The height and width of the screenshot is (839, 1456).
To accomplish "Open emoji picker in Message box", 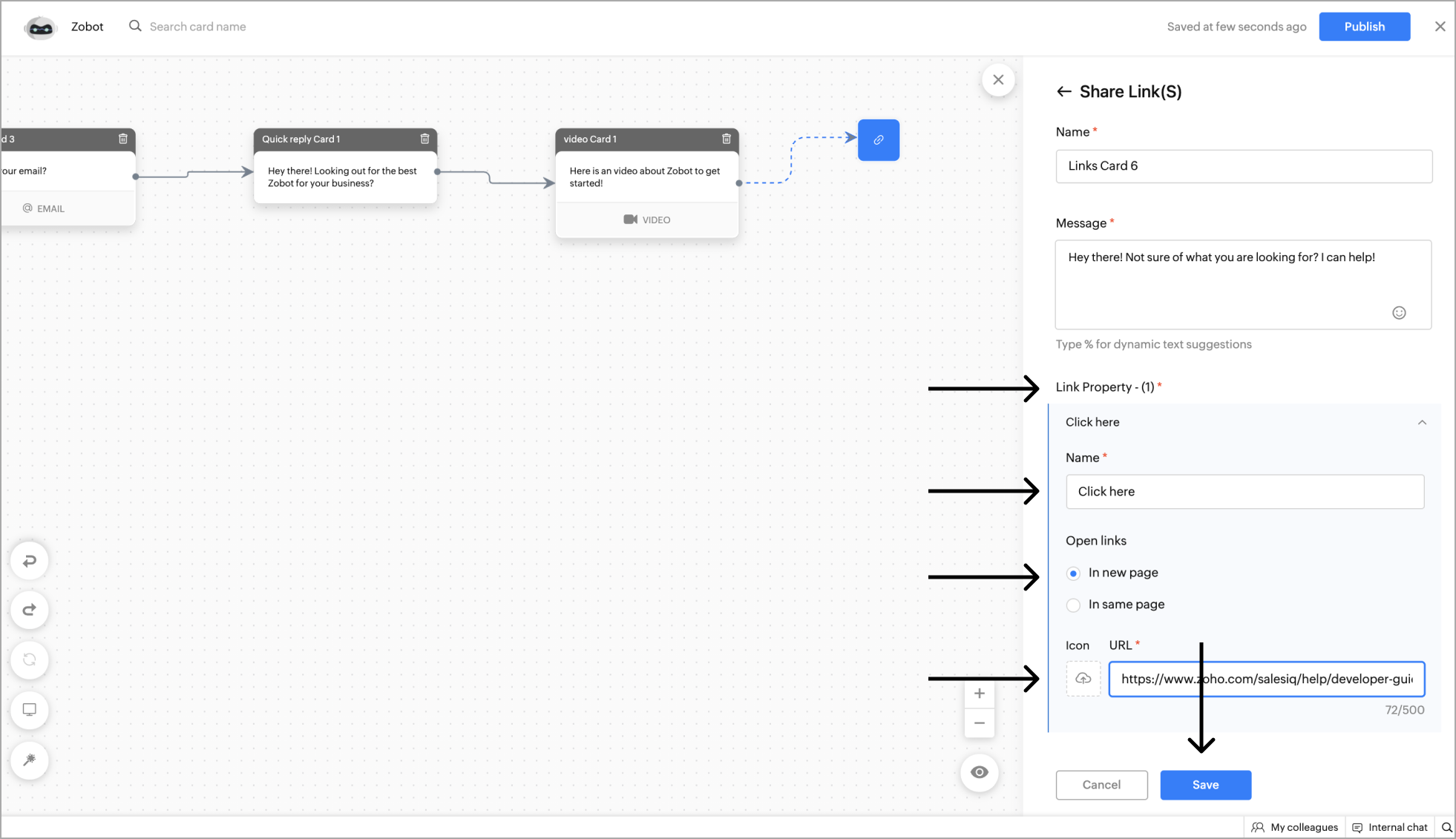I will click(x=1399, y=312).
